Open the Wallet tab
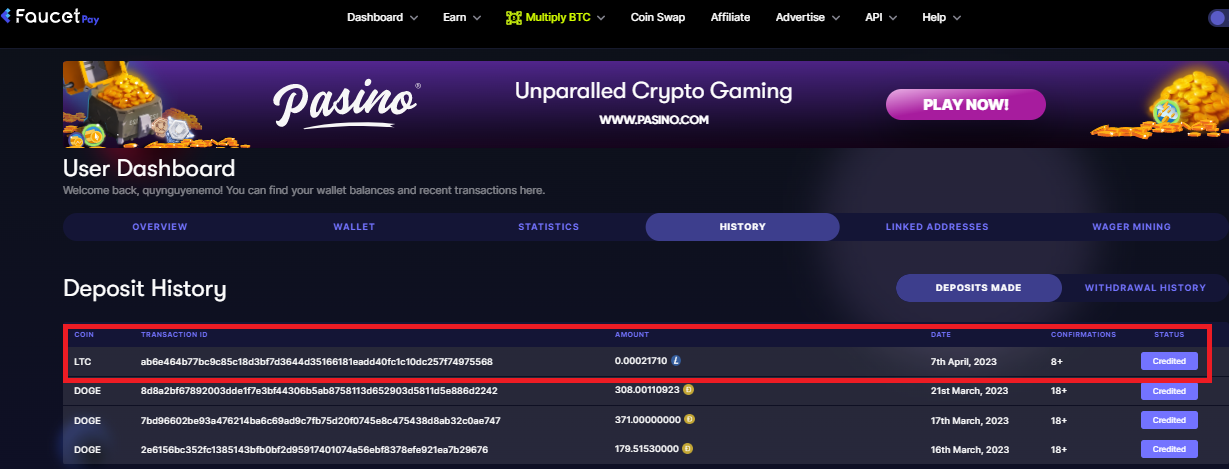 (354, 227)
